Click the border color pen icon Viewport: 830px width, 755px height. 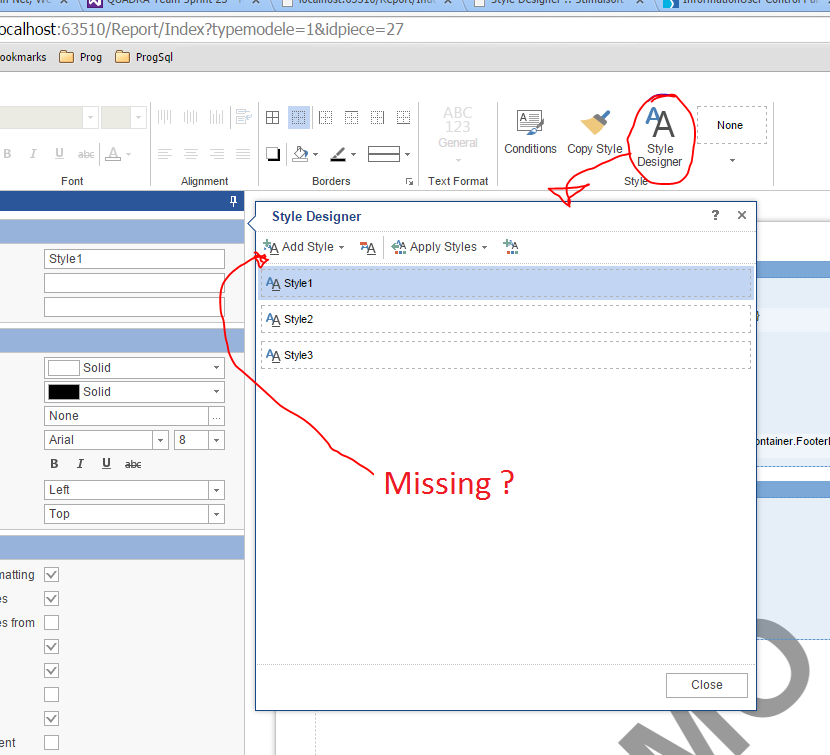click(x=338, y=154)
